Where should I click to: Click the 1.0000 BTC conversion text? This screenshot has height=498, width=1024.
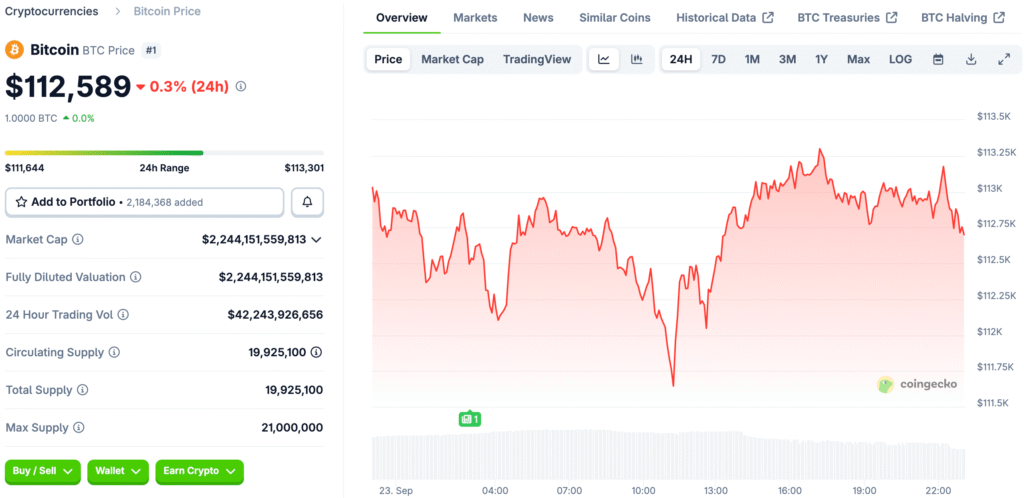tap(31, 118)
